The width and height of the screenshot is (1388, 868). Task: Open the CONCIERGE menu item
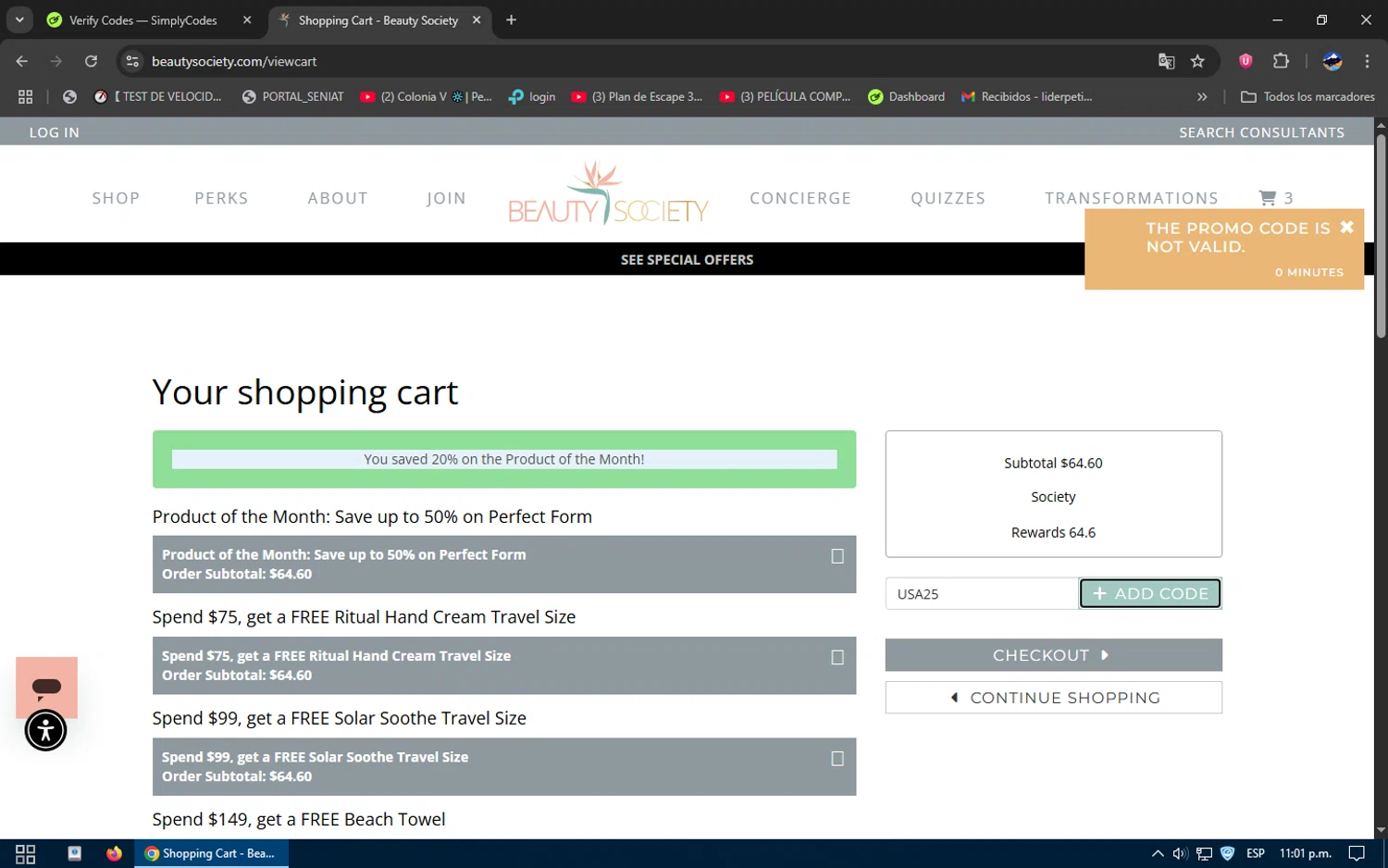point(800,198)
